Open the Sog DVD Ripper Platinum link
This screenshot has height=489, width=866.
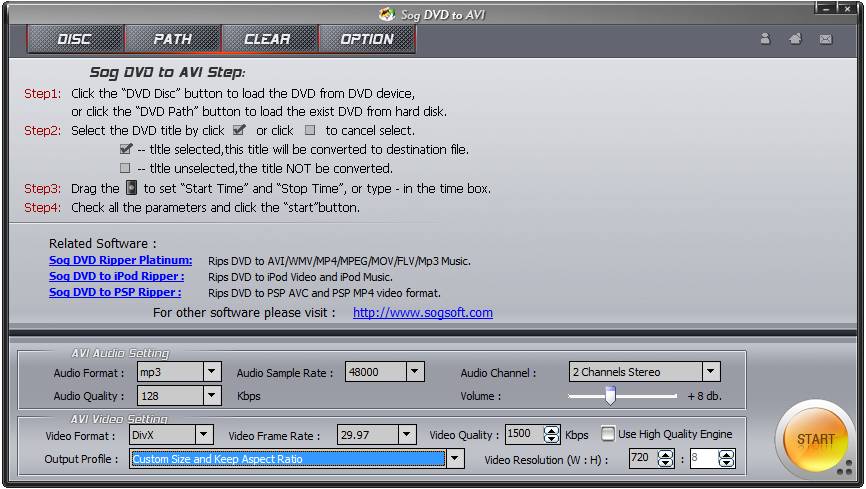[x=120, y=260]
